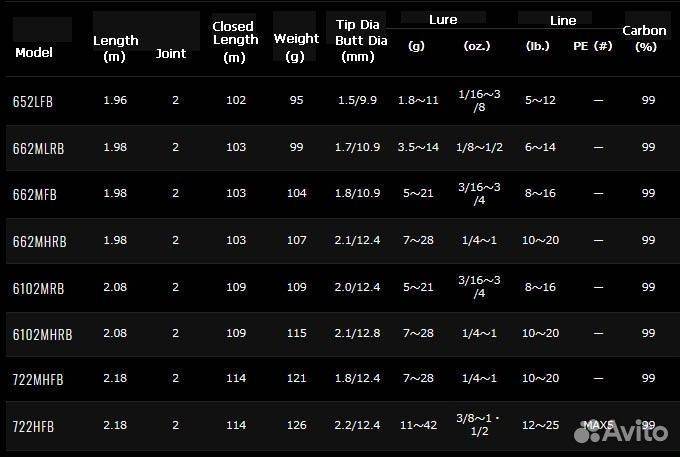Click the Length (m) column header
Viewport: 680px width, 457px height.
116,48
